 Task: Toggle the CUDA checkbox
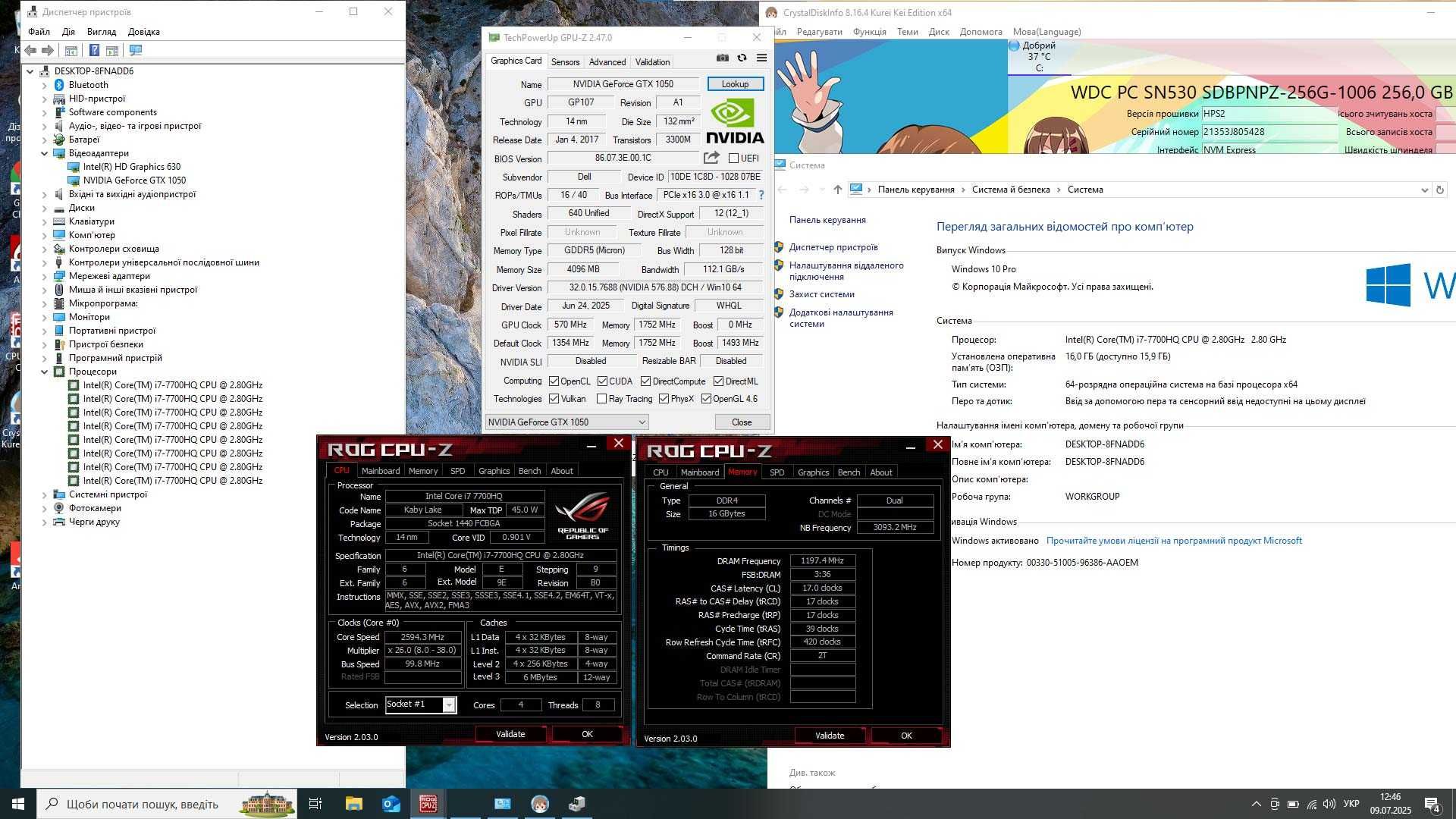click(x=603, y=381)
